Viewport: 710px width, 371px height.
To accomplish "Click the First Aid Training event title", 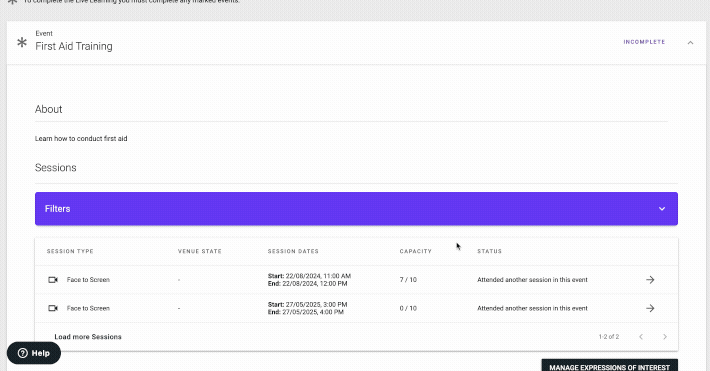I will point(74,46).
